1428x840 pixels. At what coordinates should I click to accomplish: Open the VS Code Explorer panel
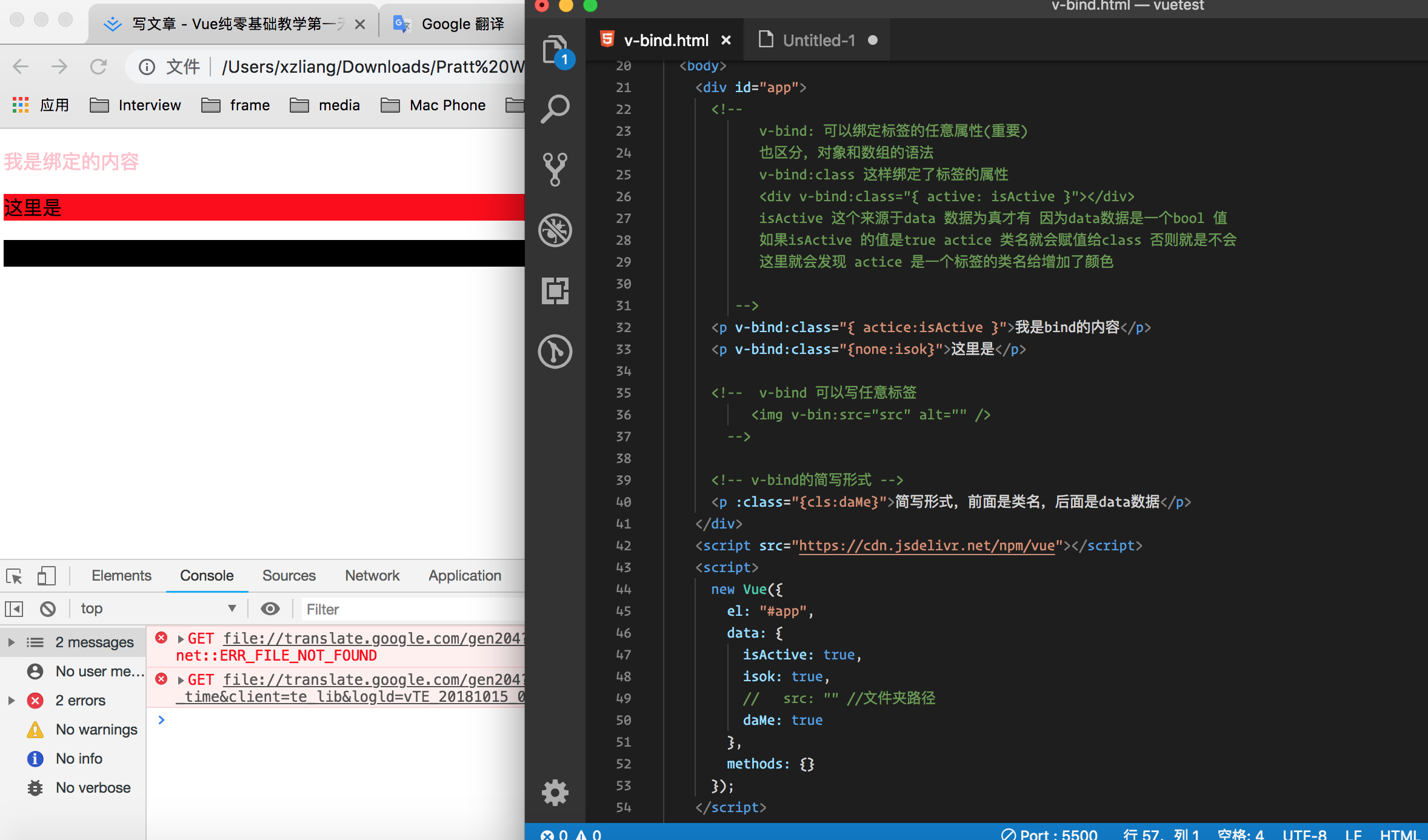tap(554, 48)
